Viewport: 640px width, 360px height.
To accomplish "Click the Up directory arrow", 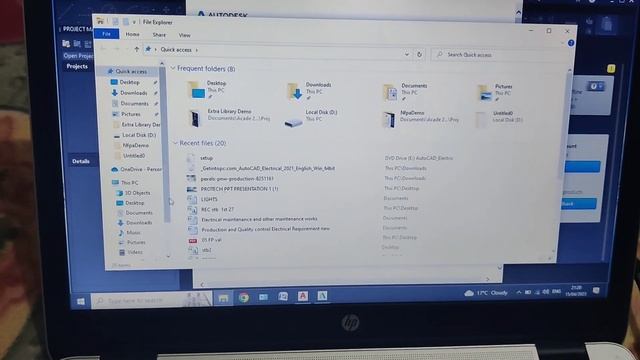I will point(137,49).
